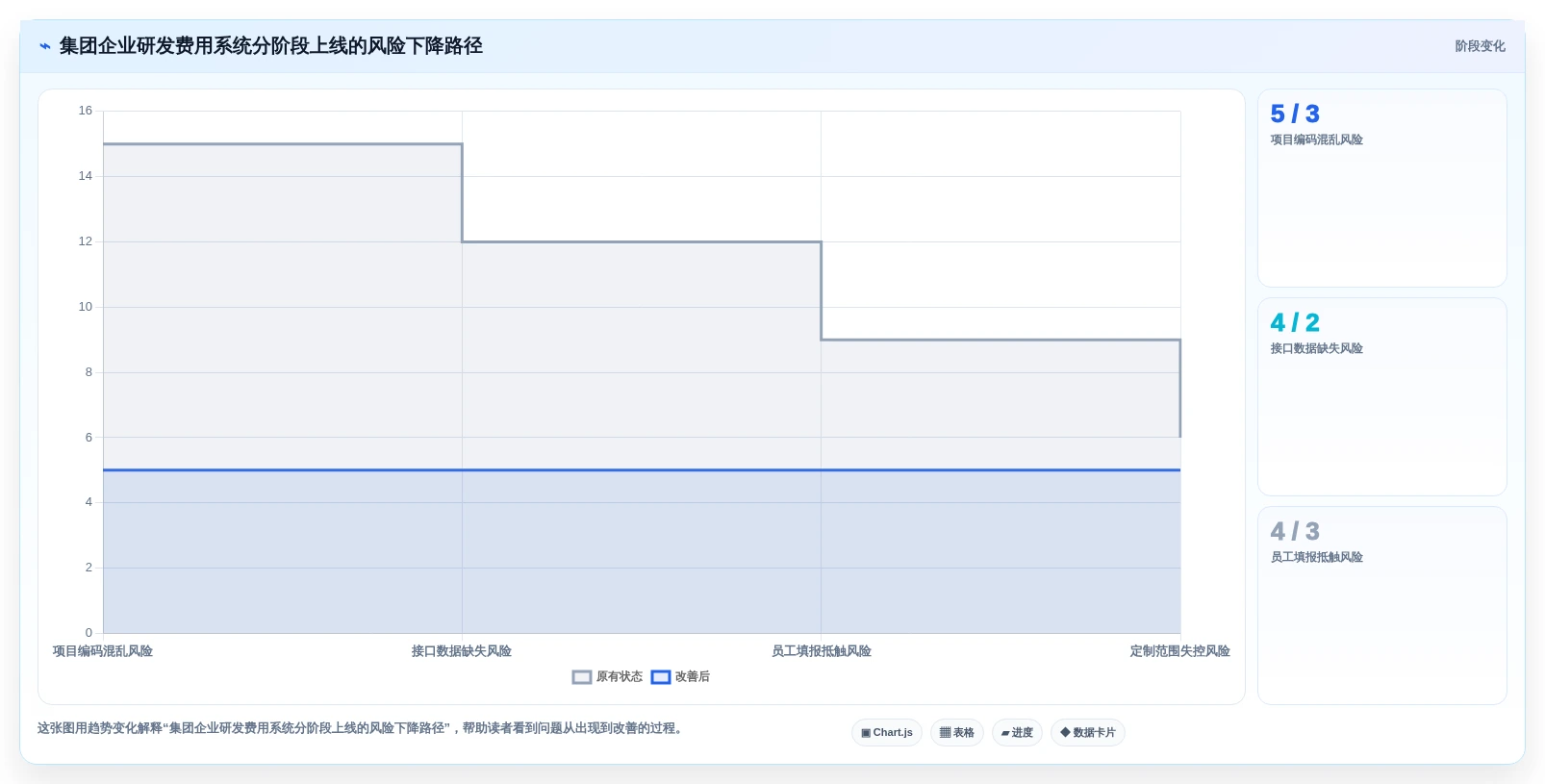Click the 定制范围失控风险 x-axis label
This screenshot has width=1545, height=784.
pos(1180,651)
